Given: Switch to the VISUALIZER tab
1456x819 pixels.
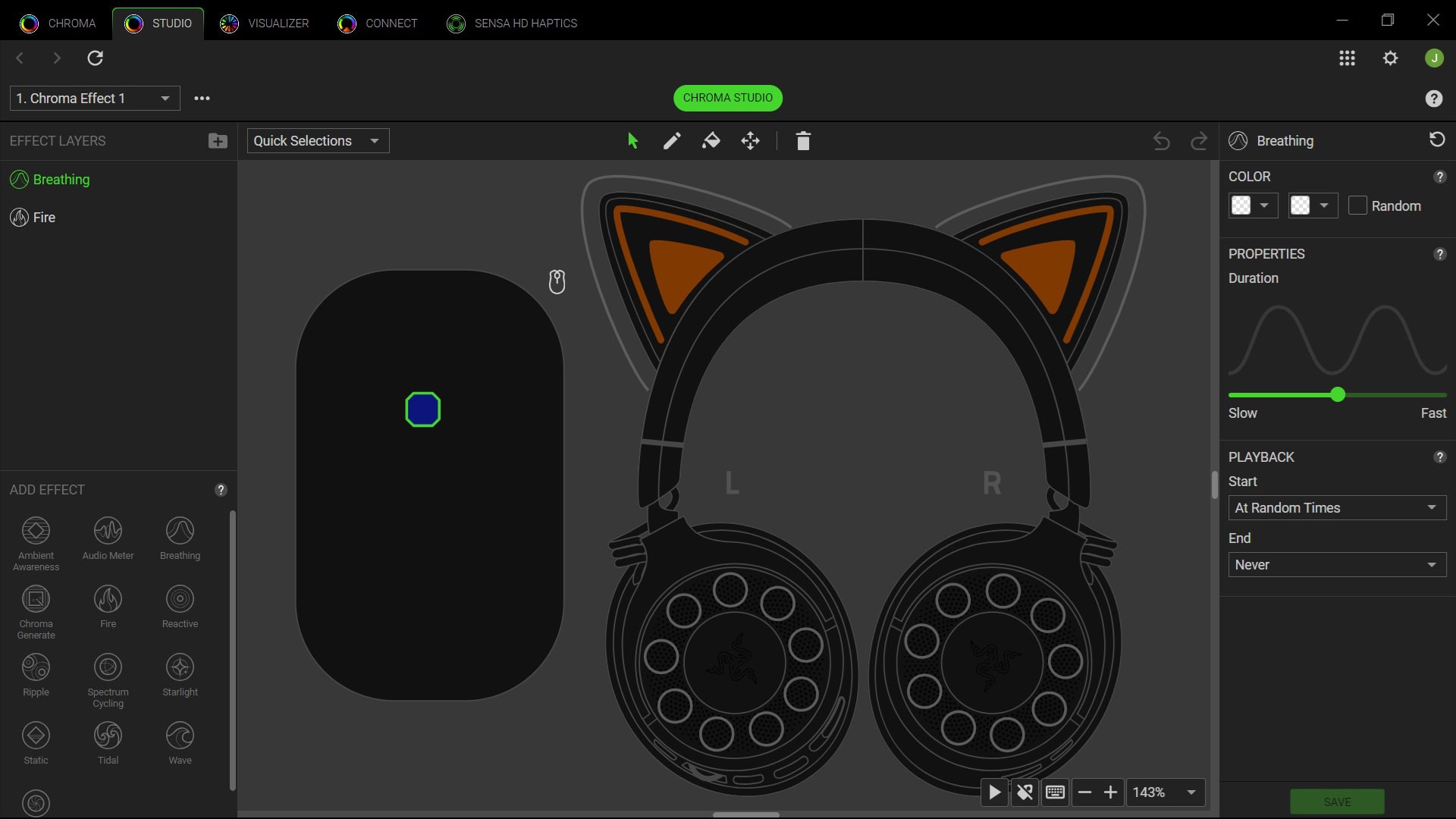Looking at the screenshot, I should pos(265,23).
